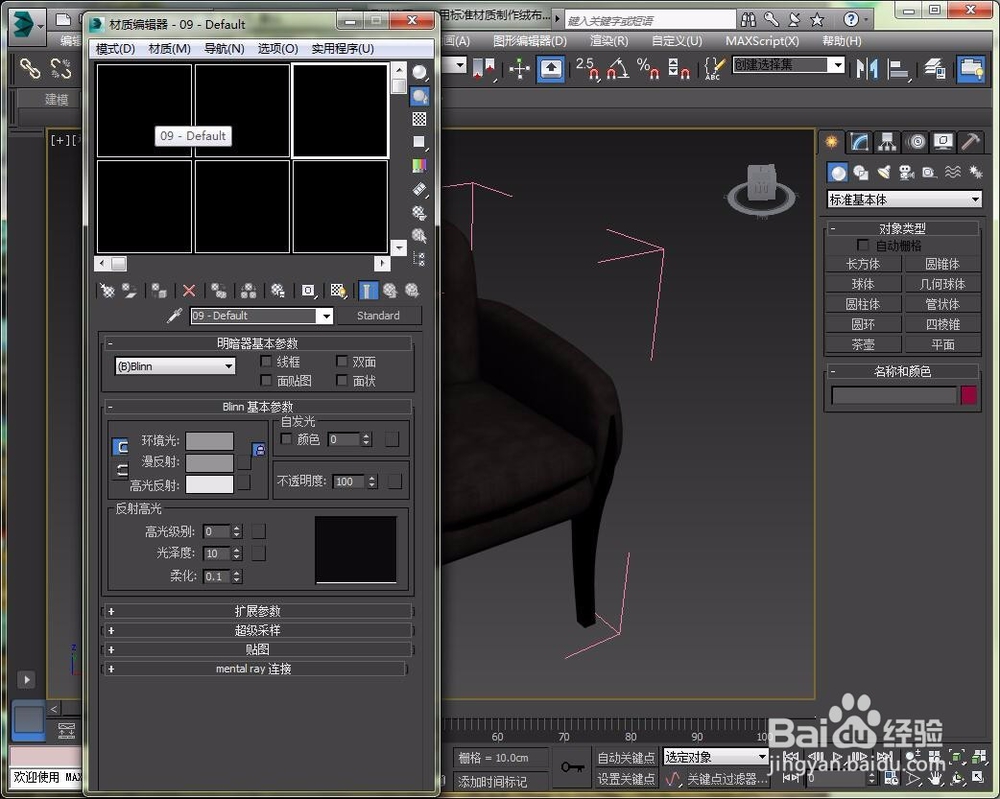Toggle Show End Result icon
This screenshot has height=799, width=1000.
coord(367,291)
